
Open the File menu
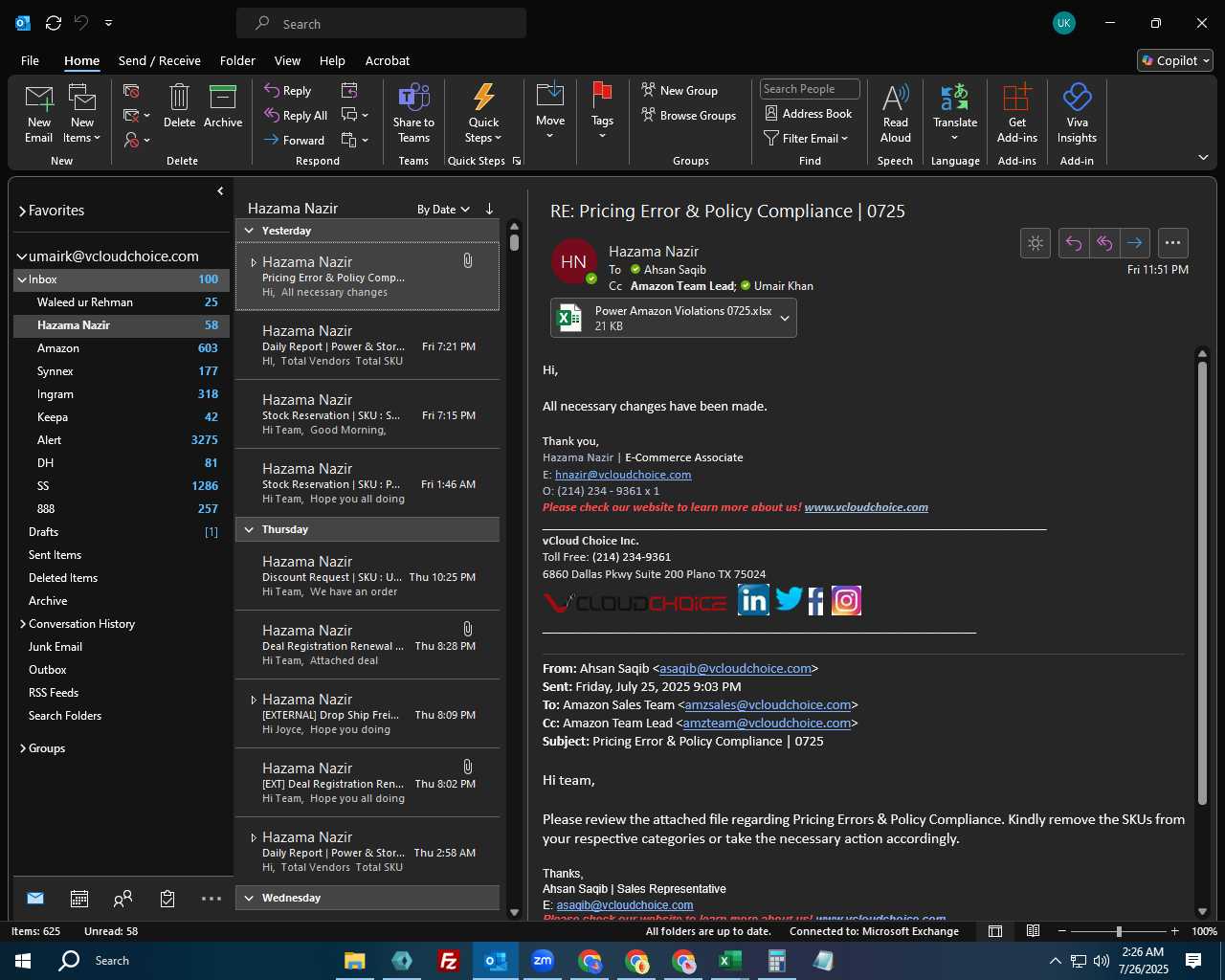[31, 60]
